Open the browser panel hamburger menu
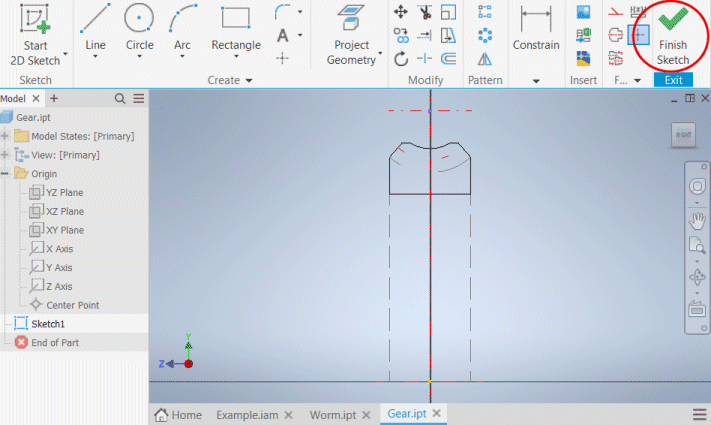This screenshot has height=425, width=711. 139,98
